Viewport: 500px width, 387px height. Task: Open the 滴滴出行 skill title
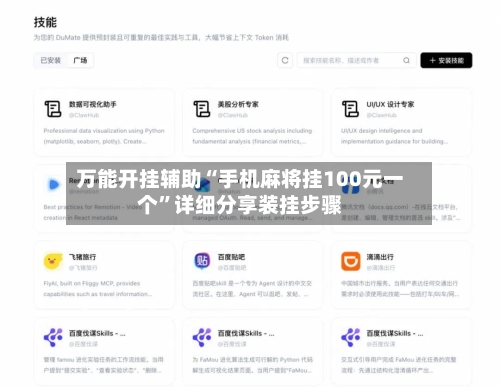[380, 257]
